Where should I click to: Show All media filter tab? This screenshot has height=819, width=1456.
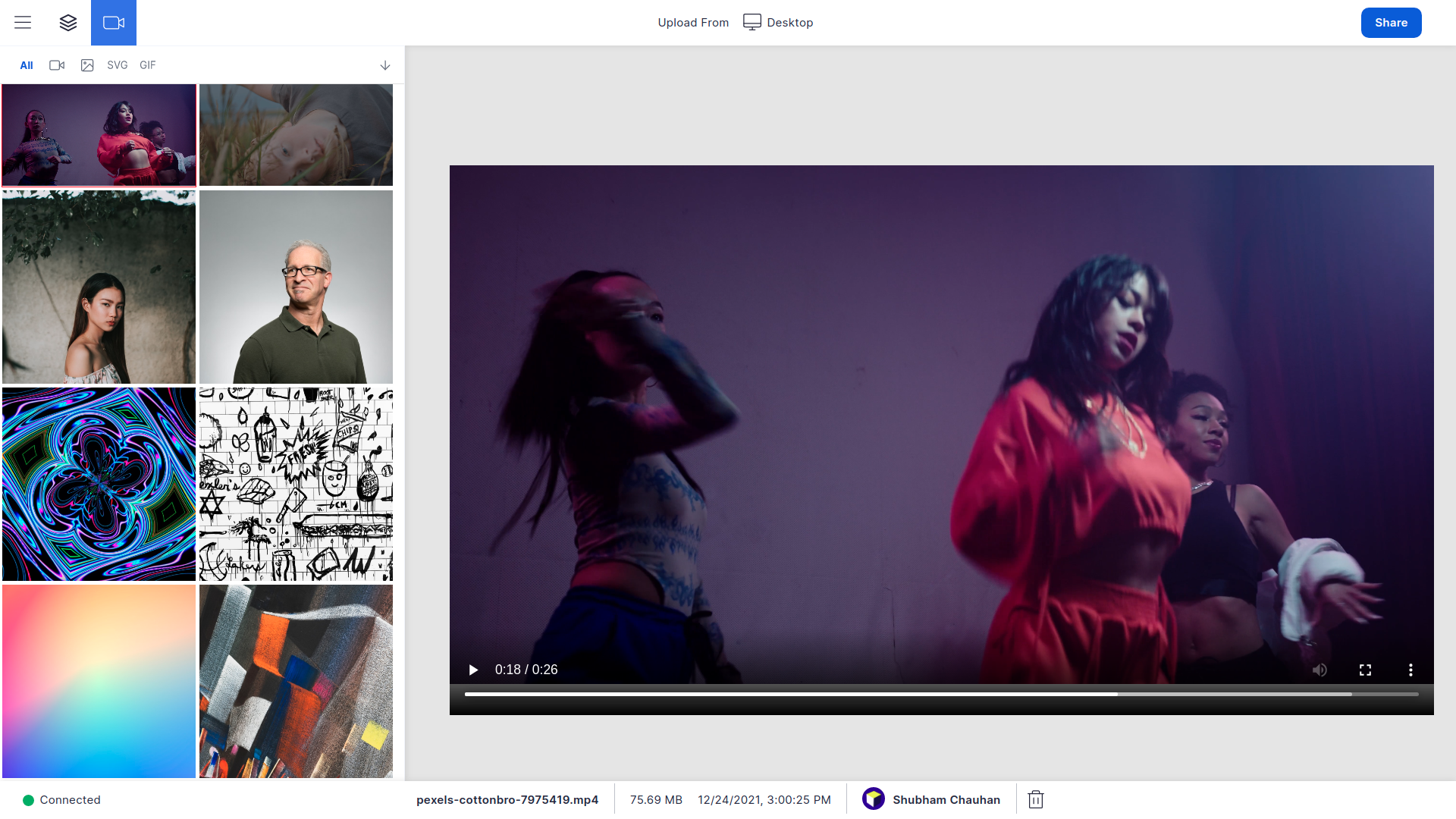click(27, 65)
